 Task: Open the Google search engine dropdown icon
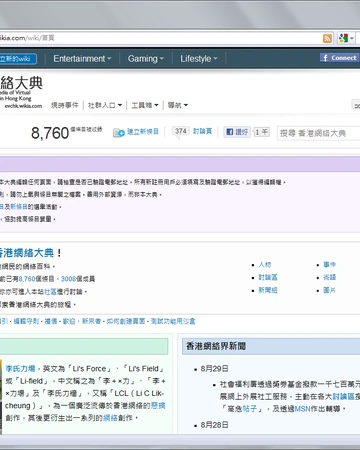point(346,38)
